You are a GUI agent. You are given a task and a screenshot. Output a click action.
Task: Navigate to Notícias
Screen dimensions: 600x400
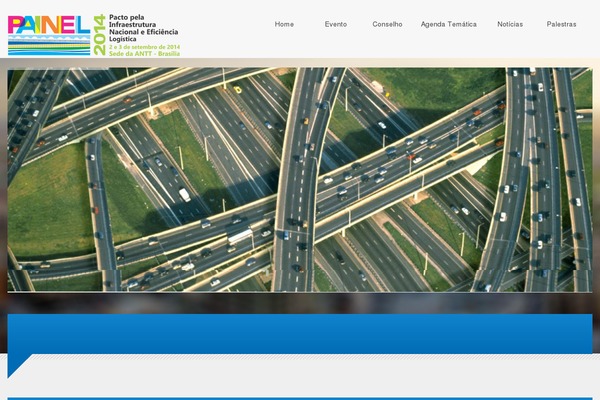(510, 24)
